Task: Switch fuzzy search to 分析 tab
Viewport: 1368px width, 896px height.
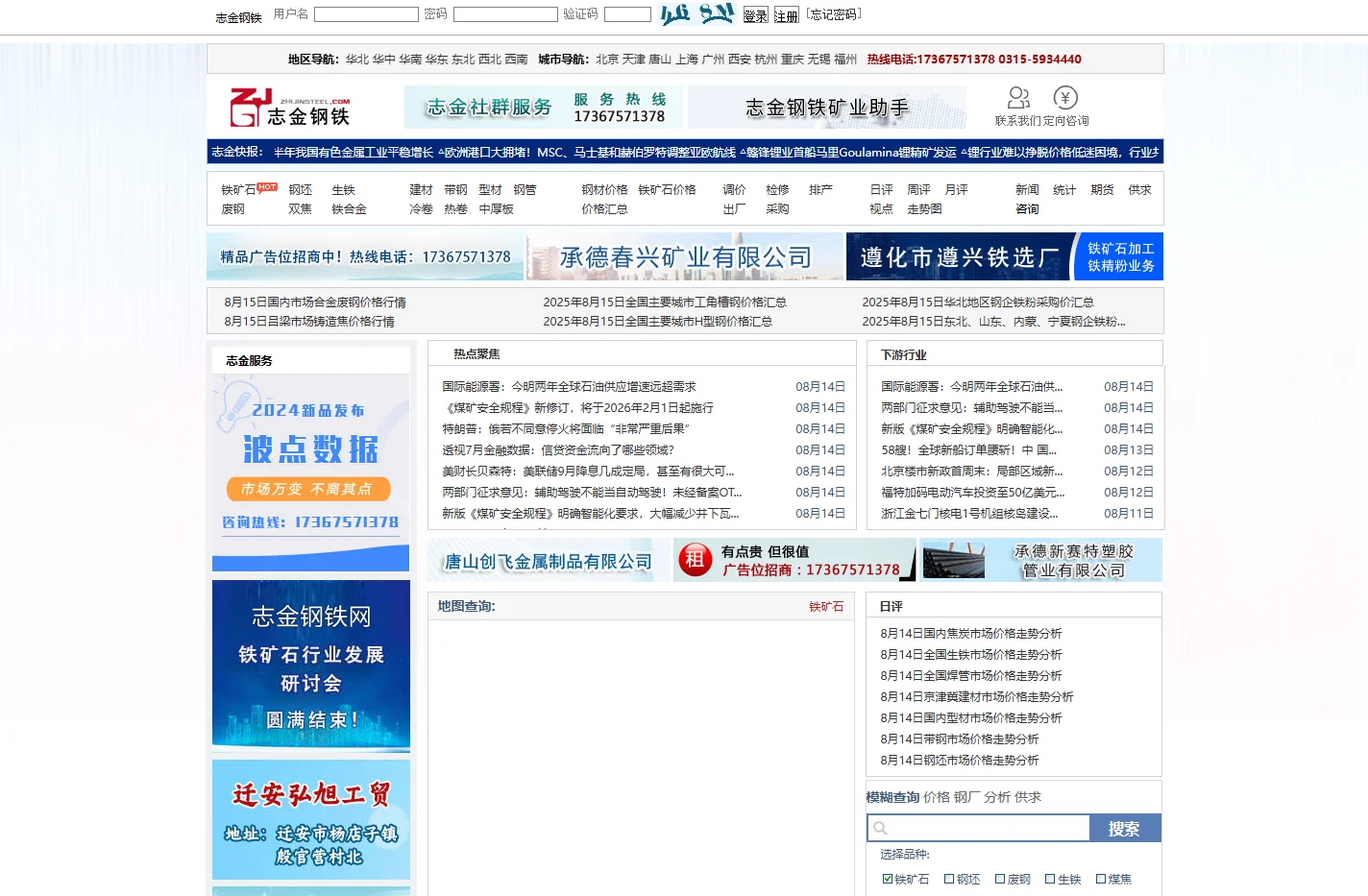Action: (996, 797)
